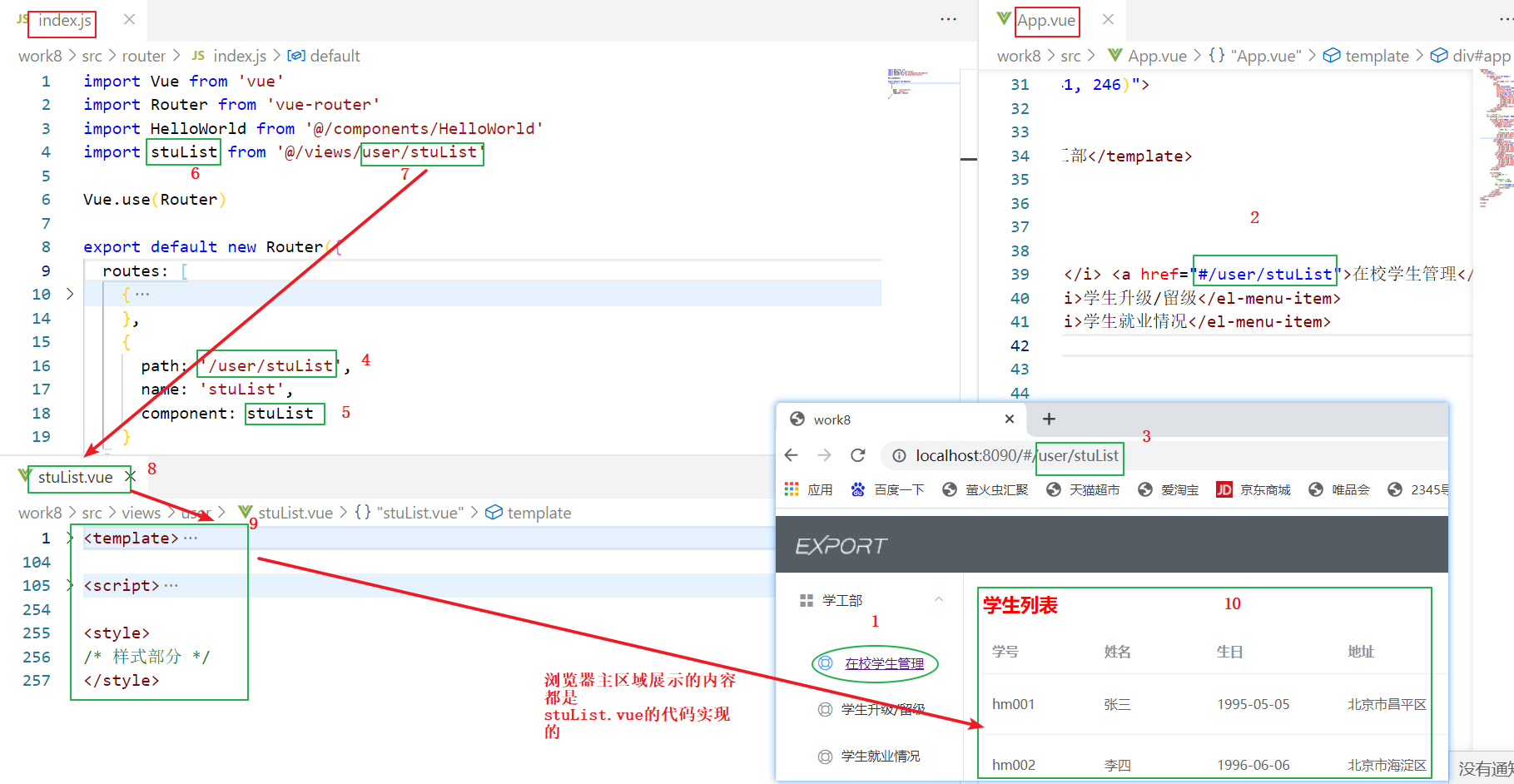Click the 学工部 grid icon in sidebar
The image size is (1514, 784).
806,599
